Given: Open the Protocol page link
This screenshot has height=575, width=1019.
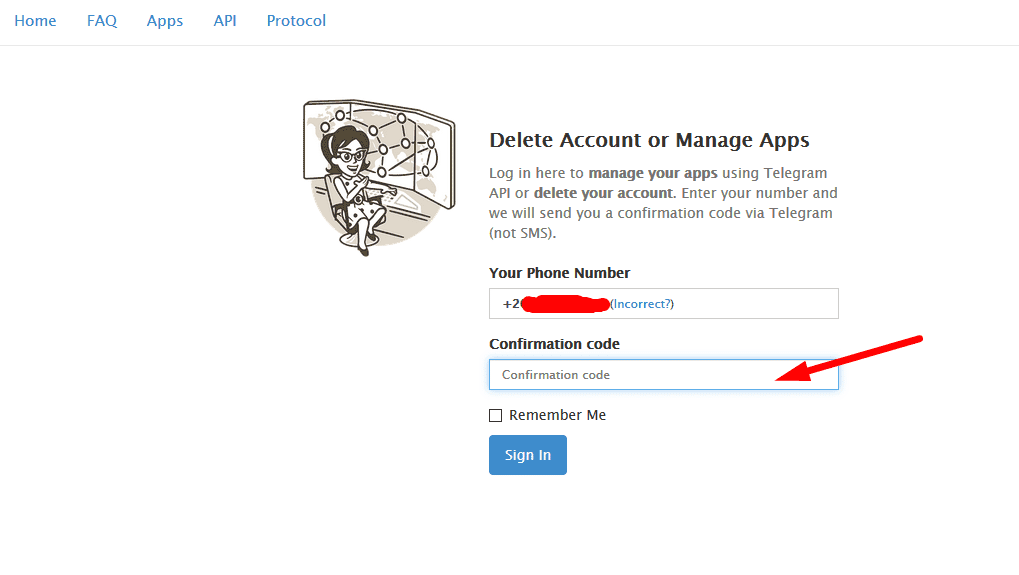Looking at the screenshot, I should [x=296, y=21].
